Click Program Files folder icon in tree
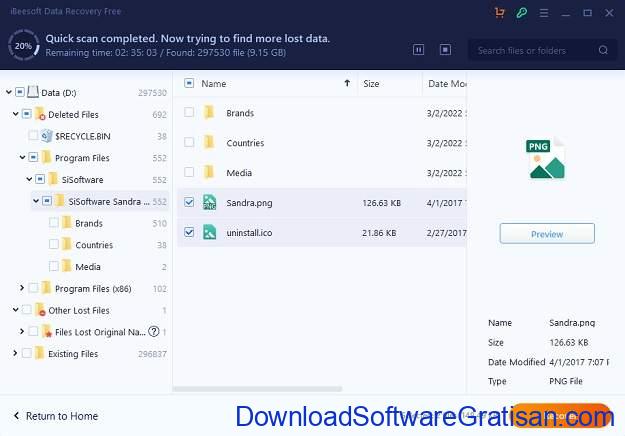The width and height of the screenshot is (625, 436). point(47,157)
